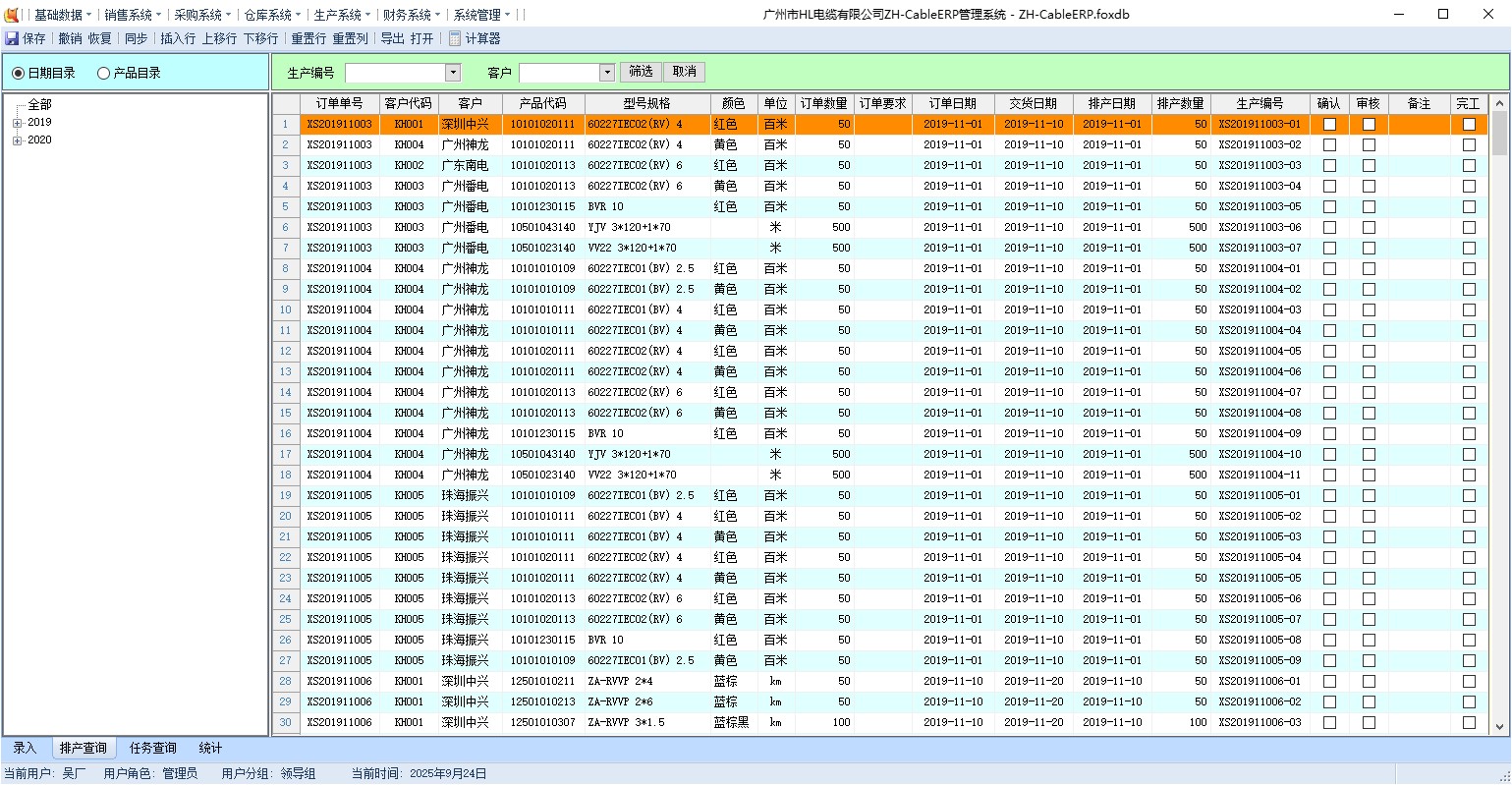
Task: Switch to the 任务查询 tab
Action: click(x=152, y=749)
